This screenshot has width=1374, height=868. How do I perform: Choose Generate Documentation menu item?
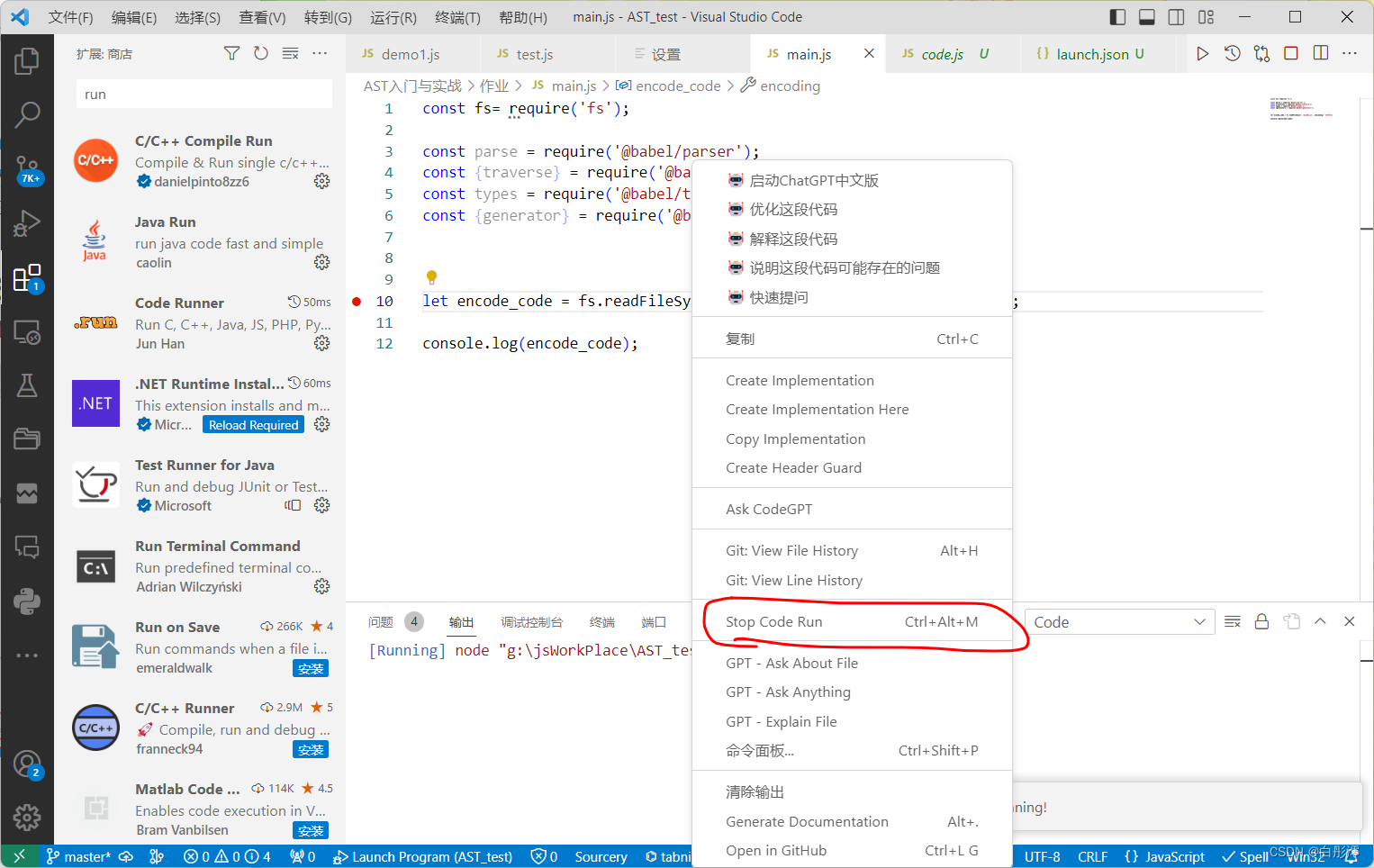[852, 821]
